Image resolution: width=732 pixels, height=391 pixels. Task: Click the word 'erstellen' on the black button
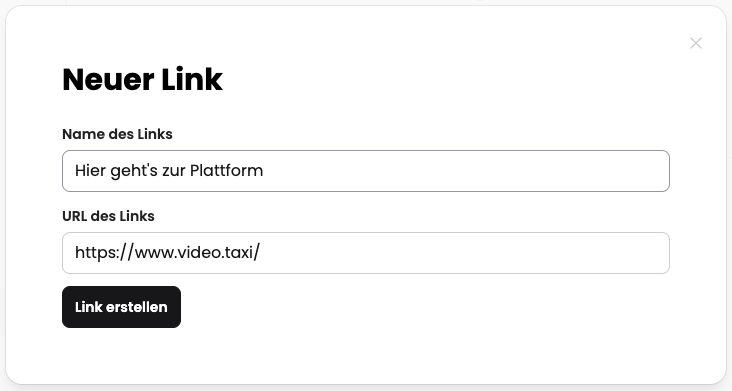(x=137, y=307)
